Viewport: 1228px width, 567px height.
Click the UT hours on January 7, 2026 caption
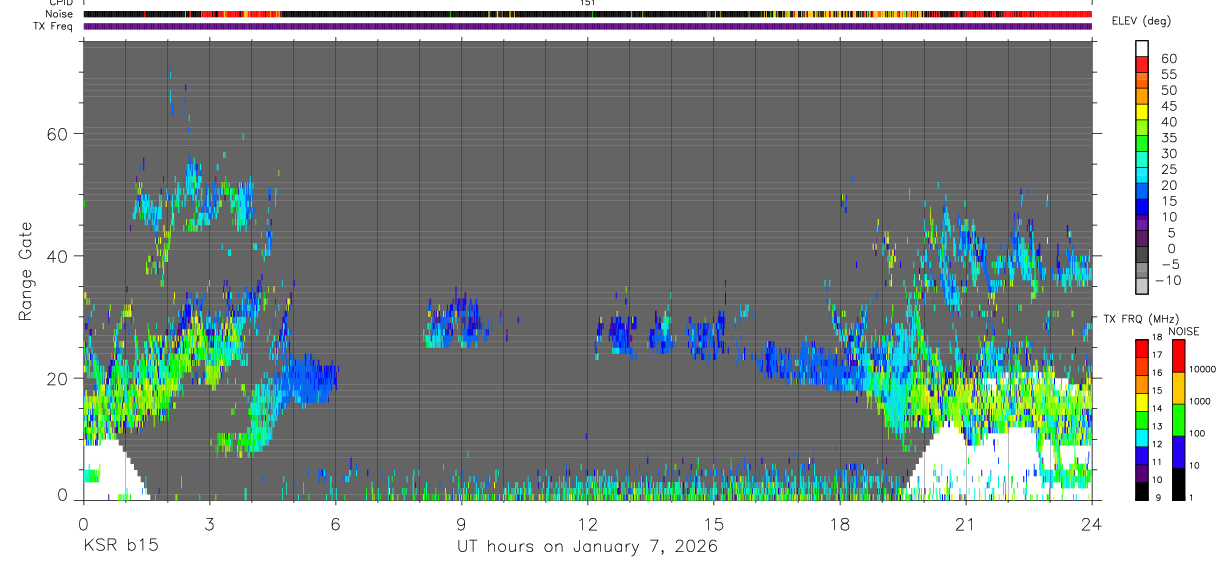click(587, 546)
